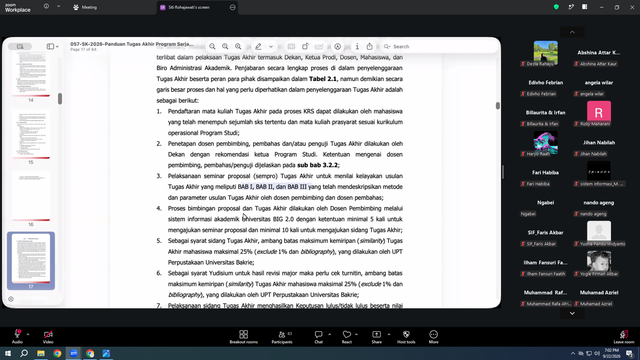Click the pop-out window icon in title bar
The image size is (640, 360).
click(571, 7)
